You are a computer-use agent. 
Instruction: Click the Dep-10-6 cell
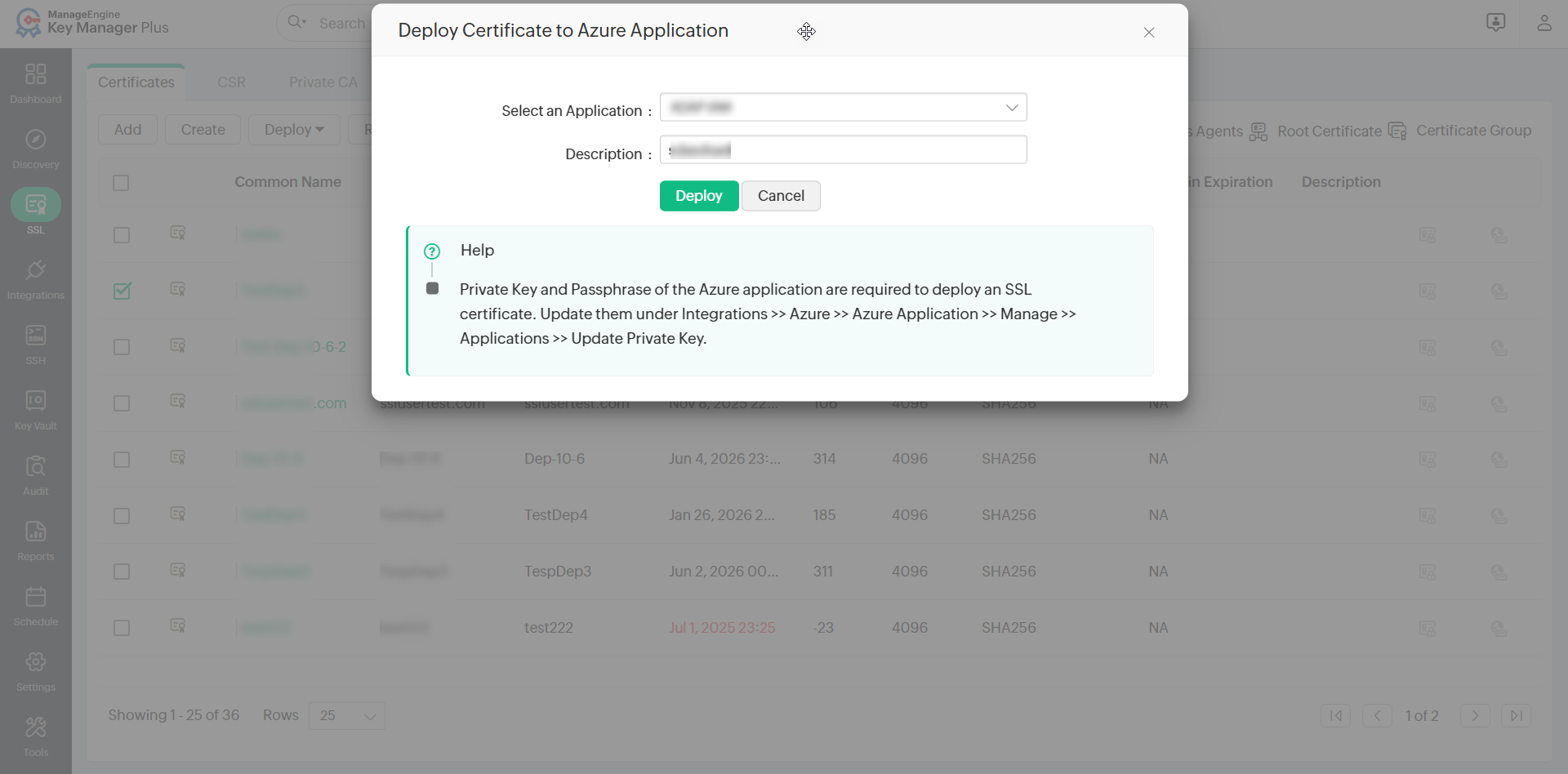click(555, 459)
